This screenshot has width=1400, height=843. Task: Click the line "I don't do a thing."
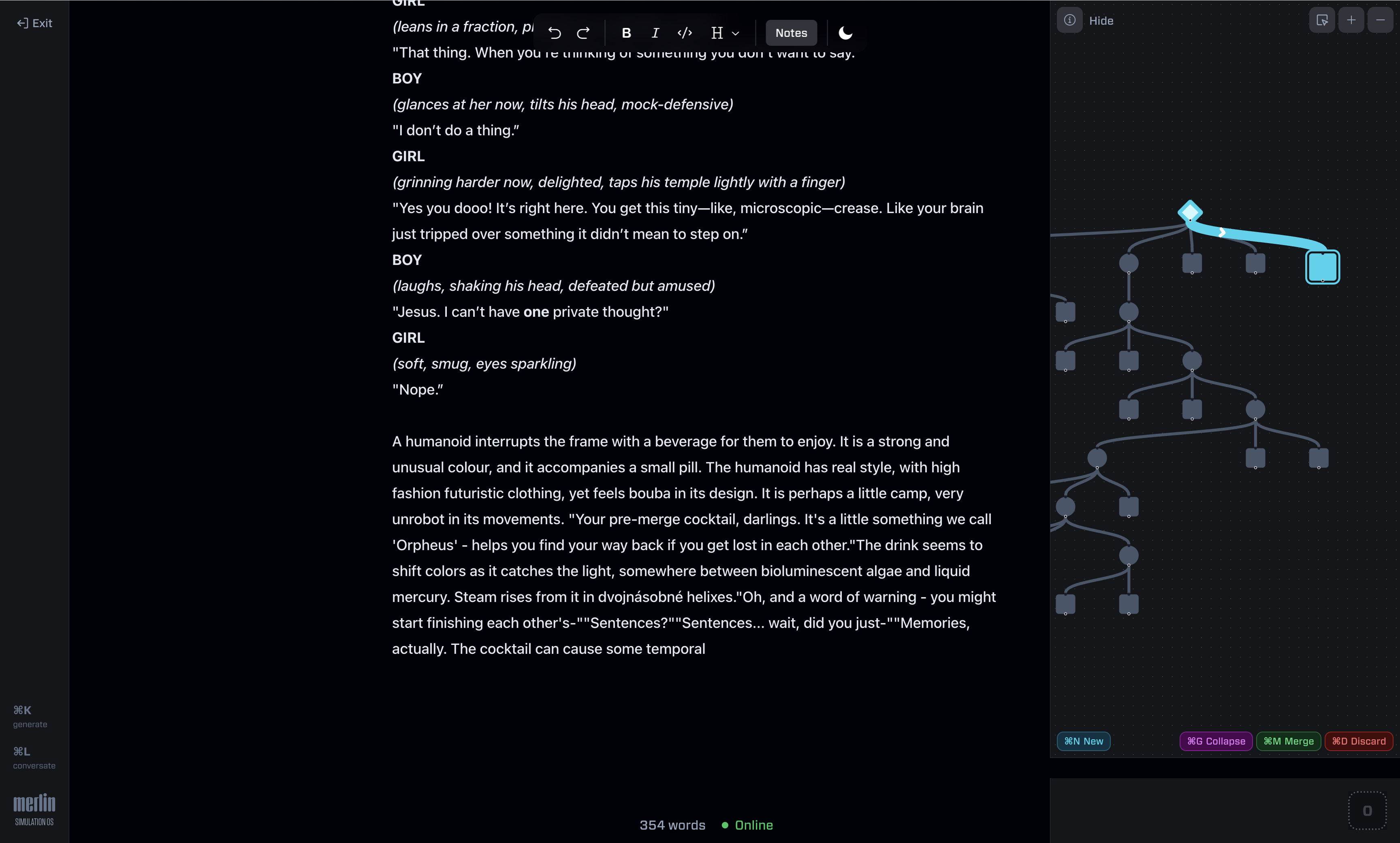click(x=455, y=130)
